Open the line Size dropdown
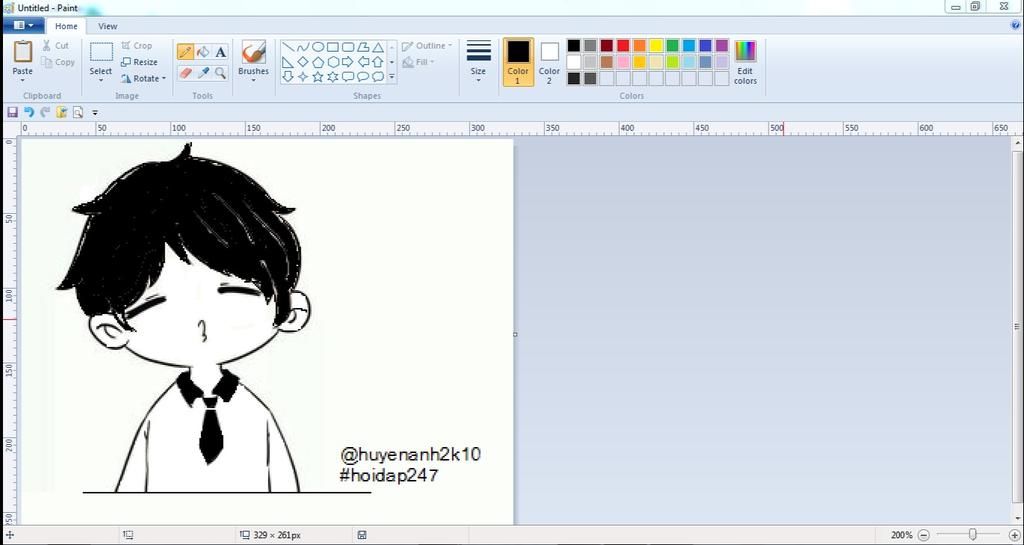This screenshot has width=1024, height=545. coord(479,61)
